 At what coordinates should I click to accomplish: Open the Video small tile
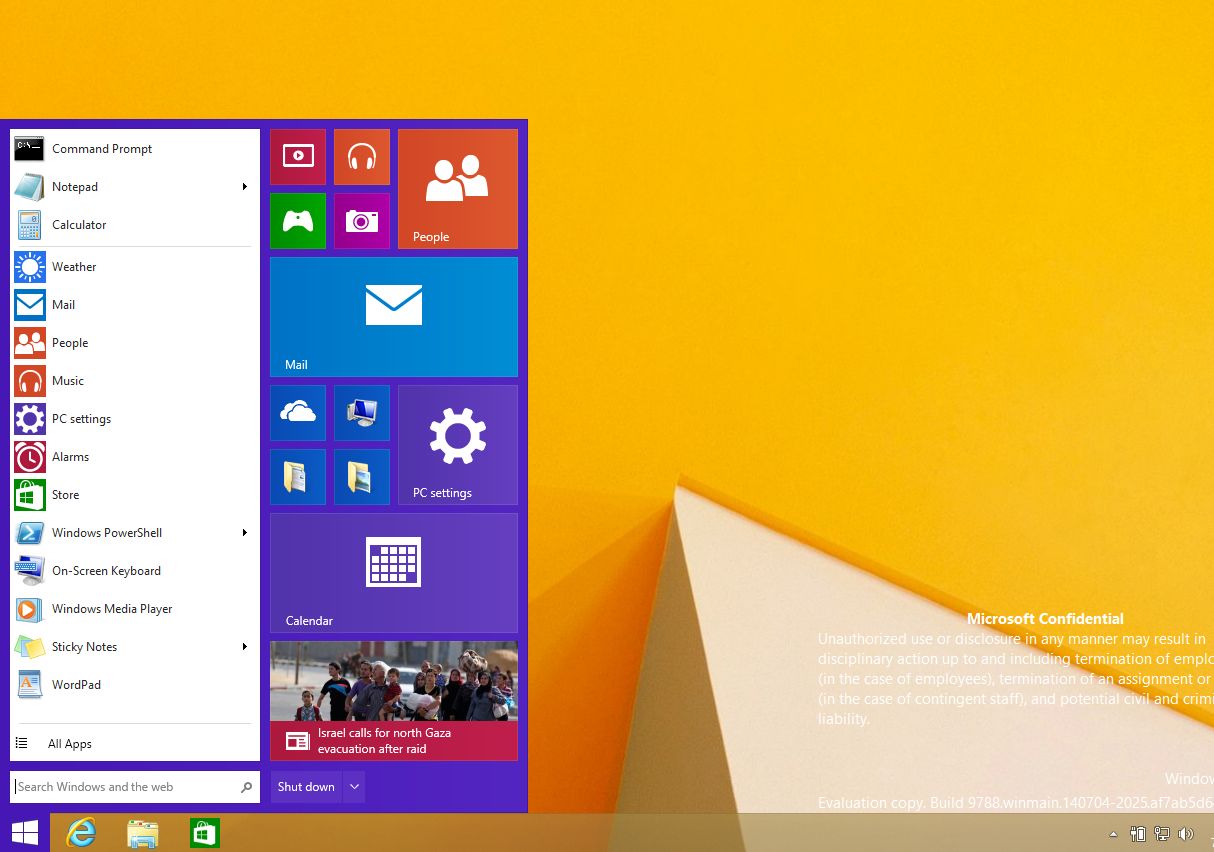coord(298,157)
